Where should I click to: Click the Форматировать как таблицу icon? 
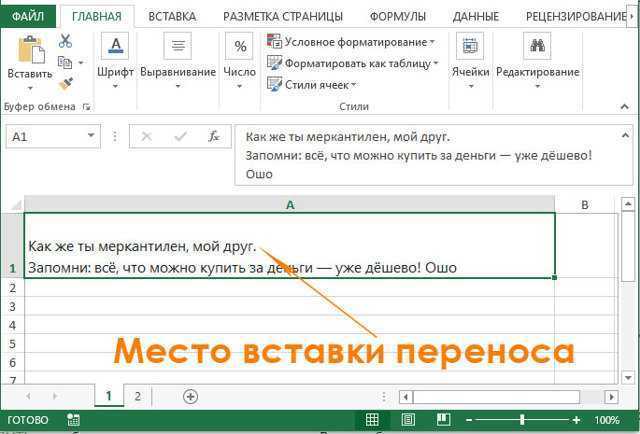pos(274,63)
